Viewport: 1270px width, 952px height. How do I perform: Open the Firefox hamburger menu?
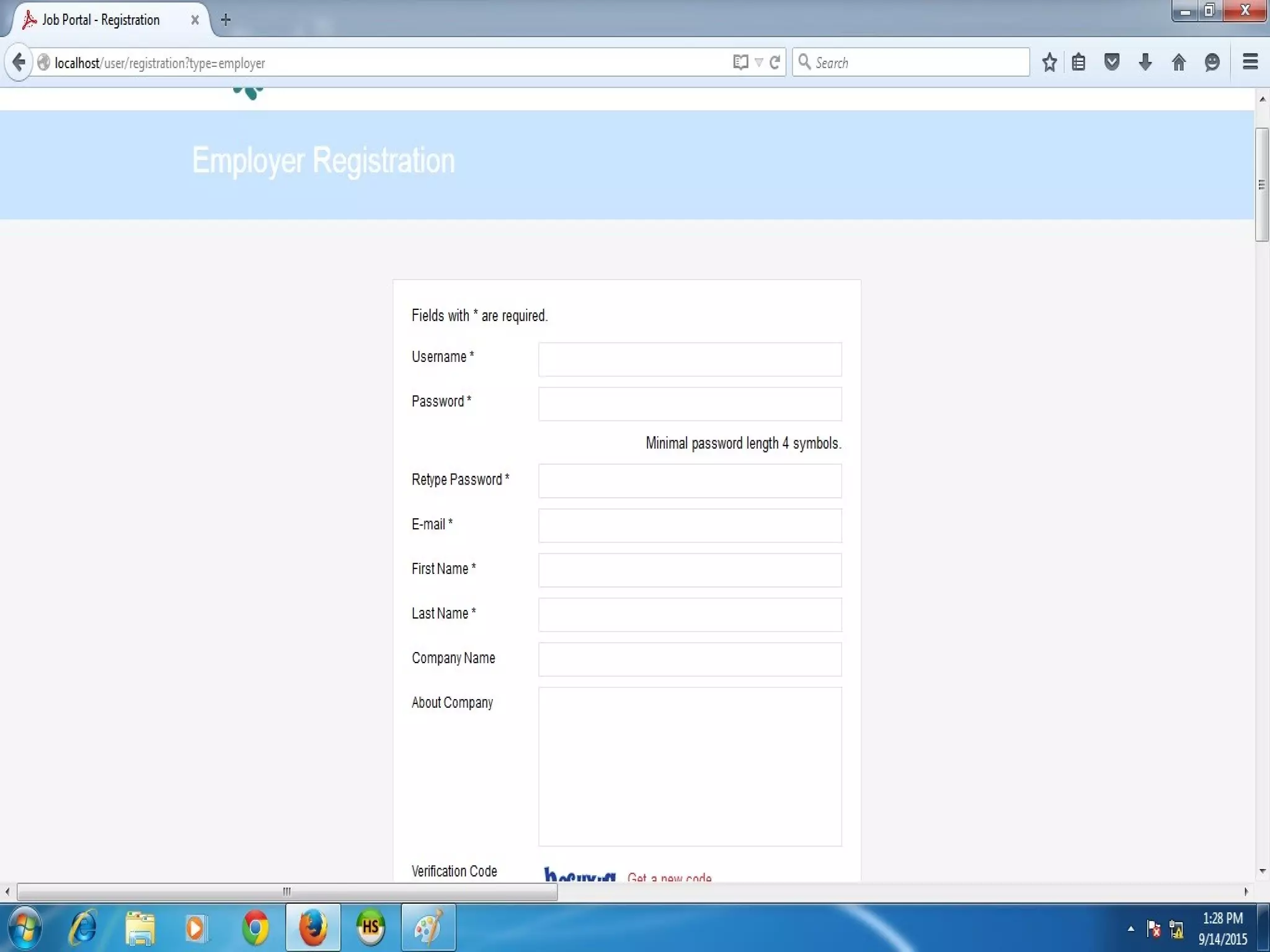click(1250, 62)
